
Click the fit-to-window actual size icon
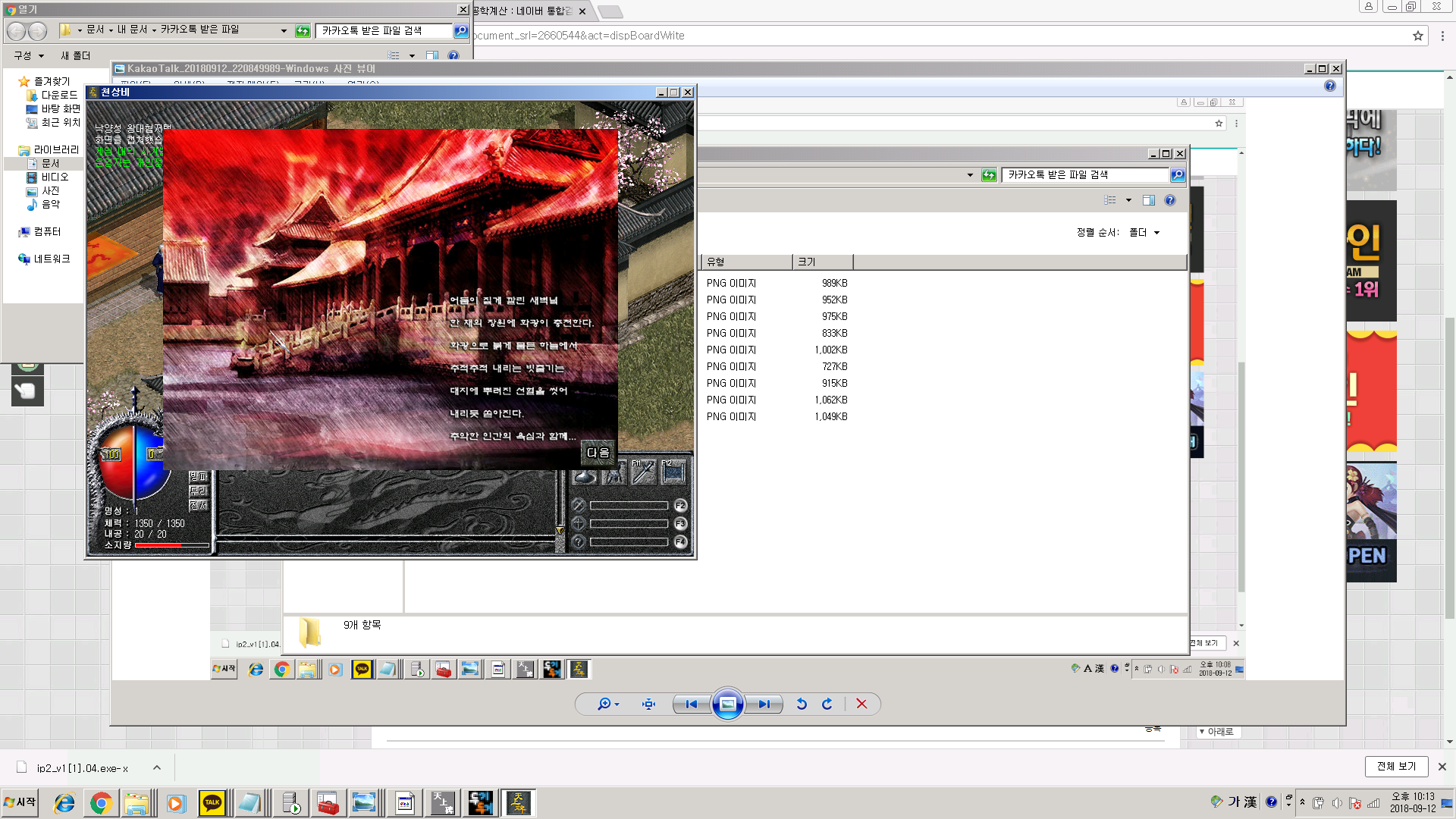648,704
